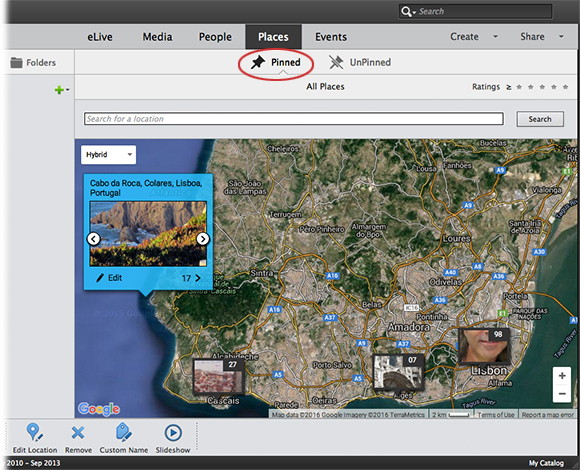Click the Cabo da Roca, Colares title text
580x470 pixels.
146,188
